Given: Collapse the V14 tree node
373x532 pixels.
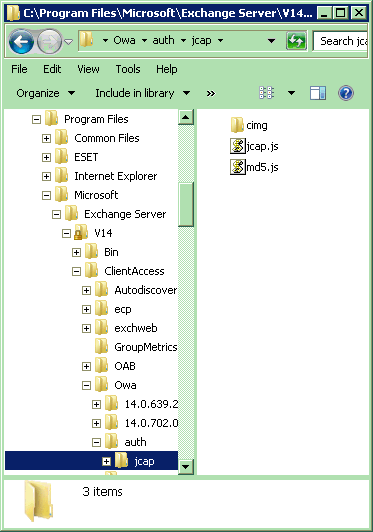Looking at the screenshot, I should 67,233.
